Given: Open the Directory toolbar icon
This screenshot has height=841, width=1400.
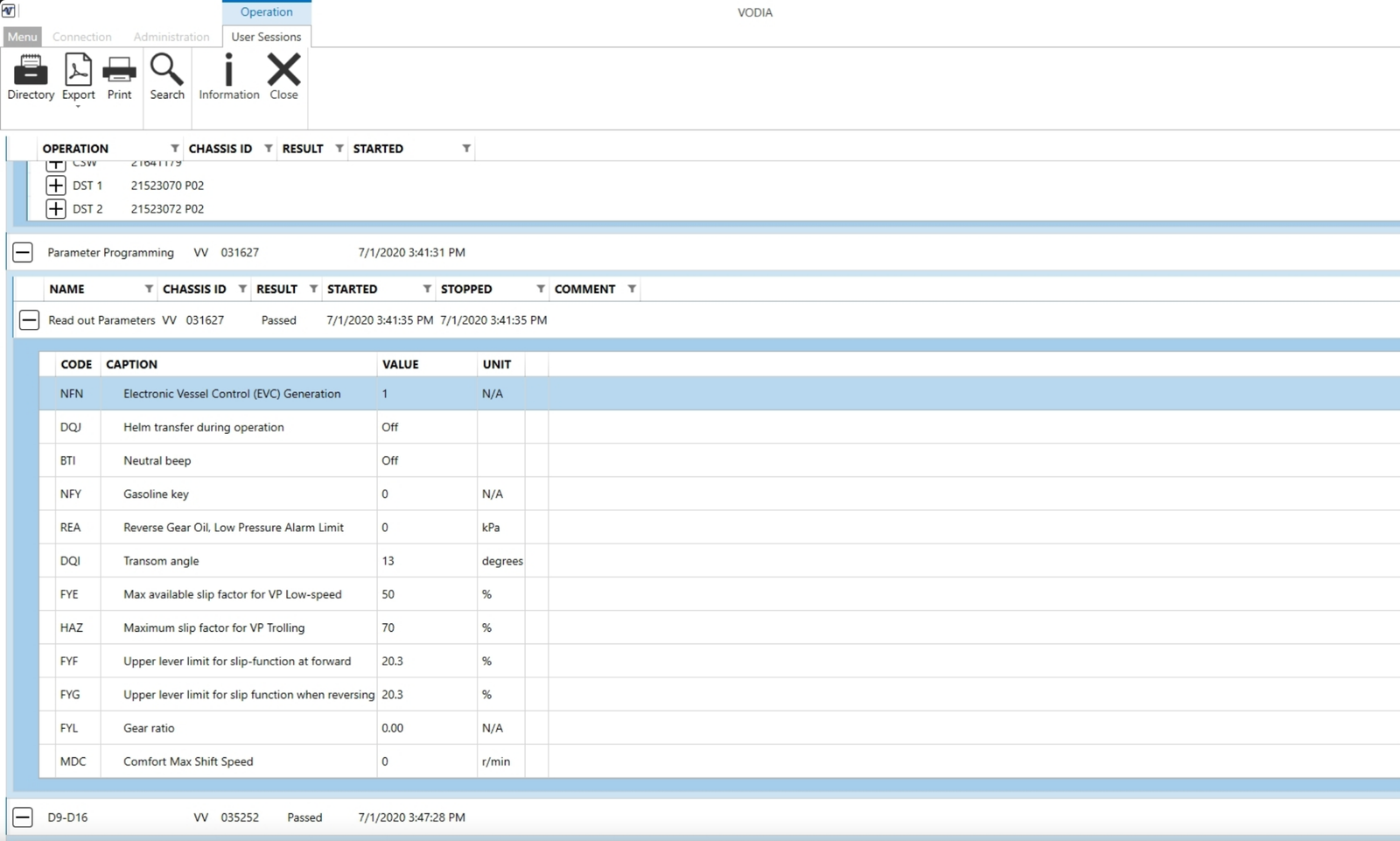Looking at the screenshot, I should [31, 71].
